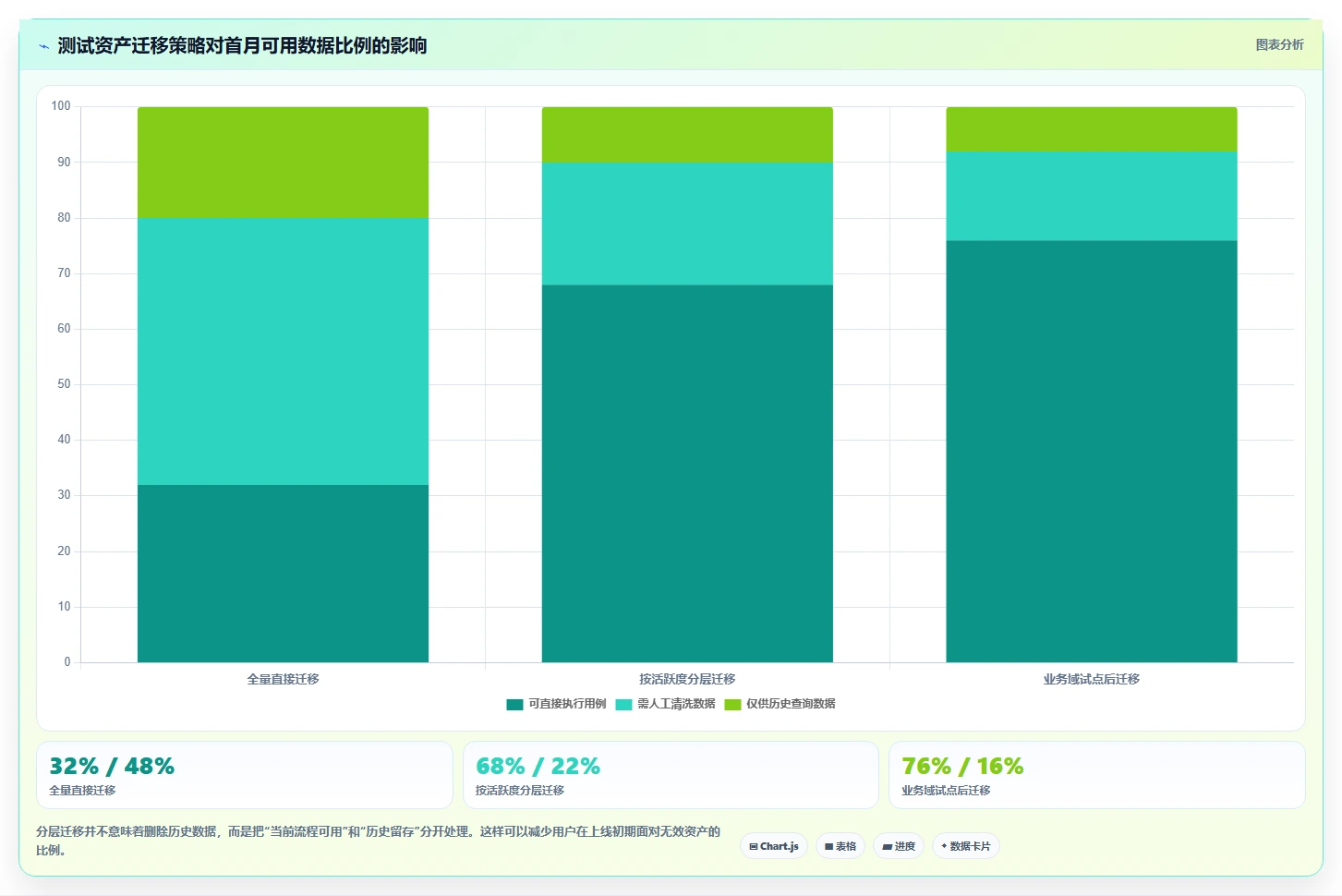Click the 68% / 22% value

[538, 766]
